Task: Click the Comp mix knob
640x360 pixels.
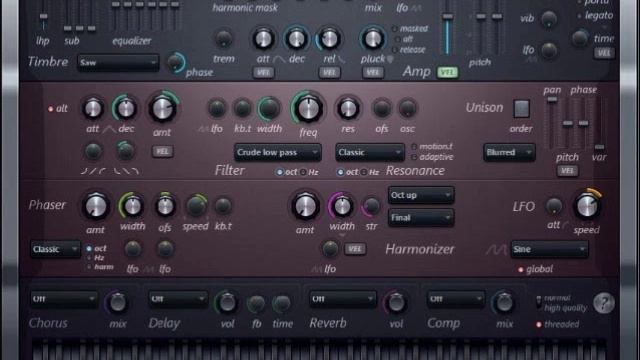Action: coord(504,302)
